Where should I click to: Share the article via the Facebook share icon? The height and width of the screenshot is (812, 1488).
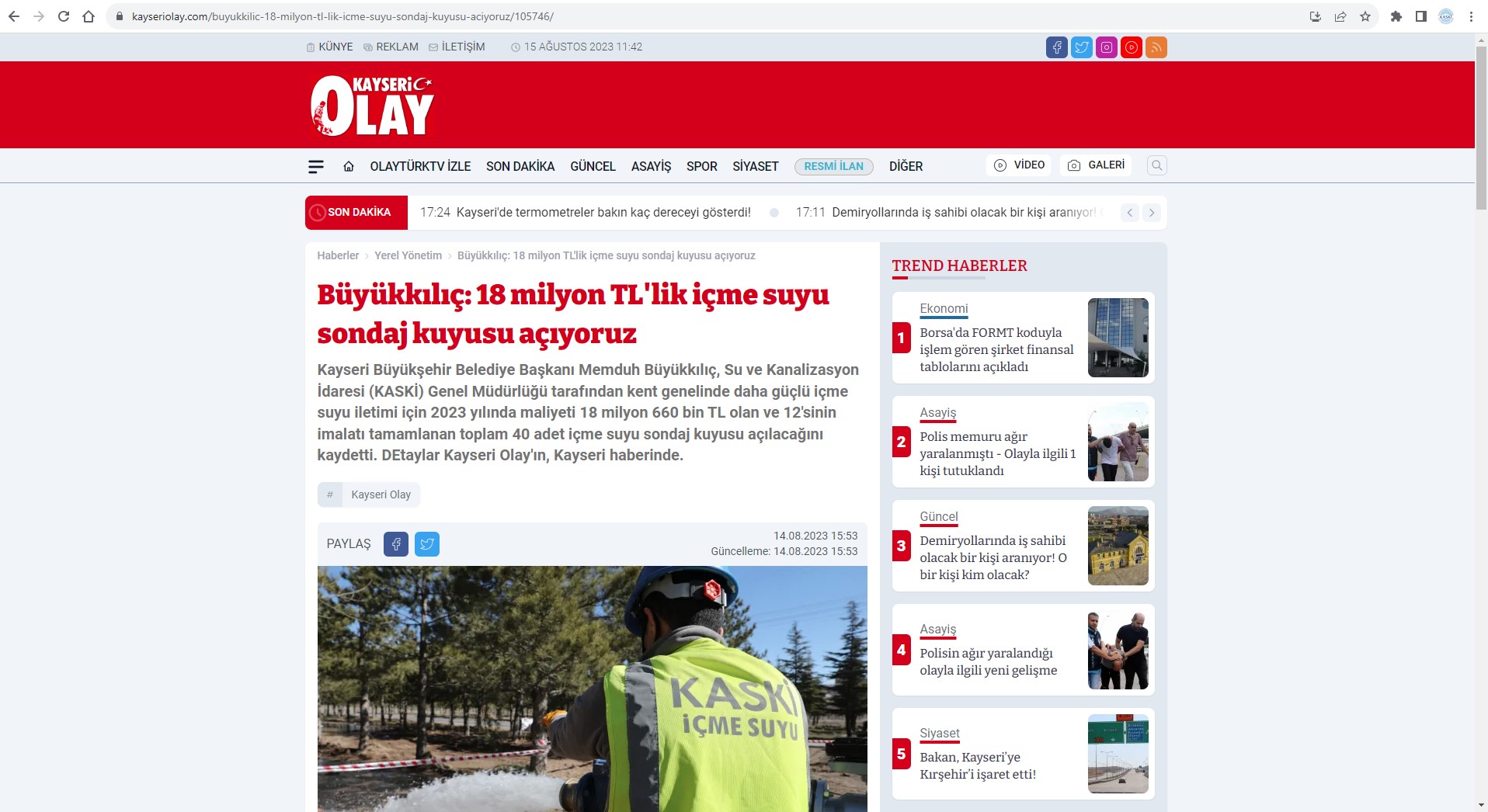coord(396,544)
